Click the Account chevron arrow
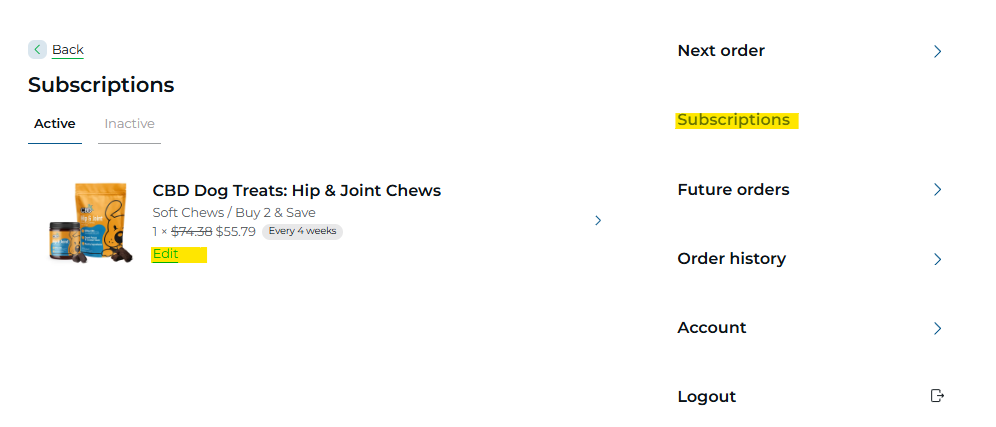 click(x=937, y=328)
